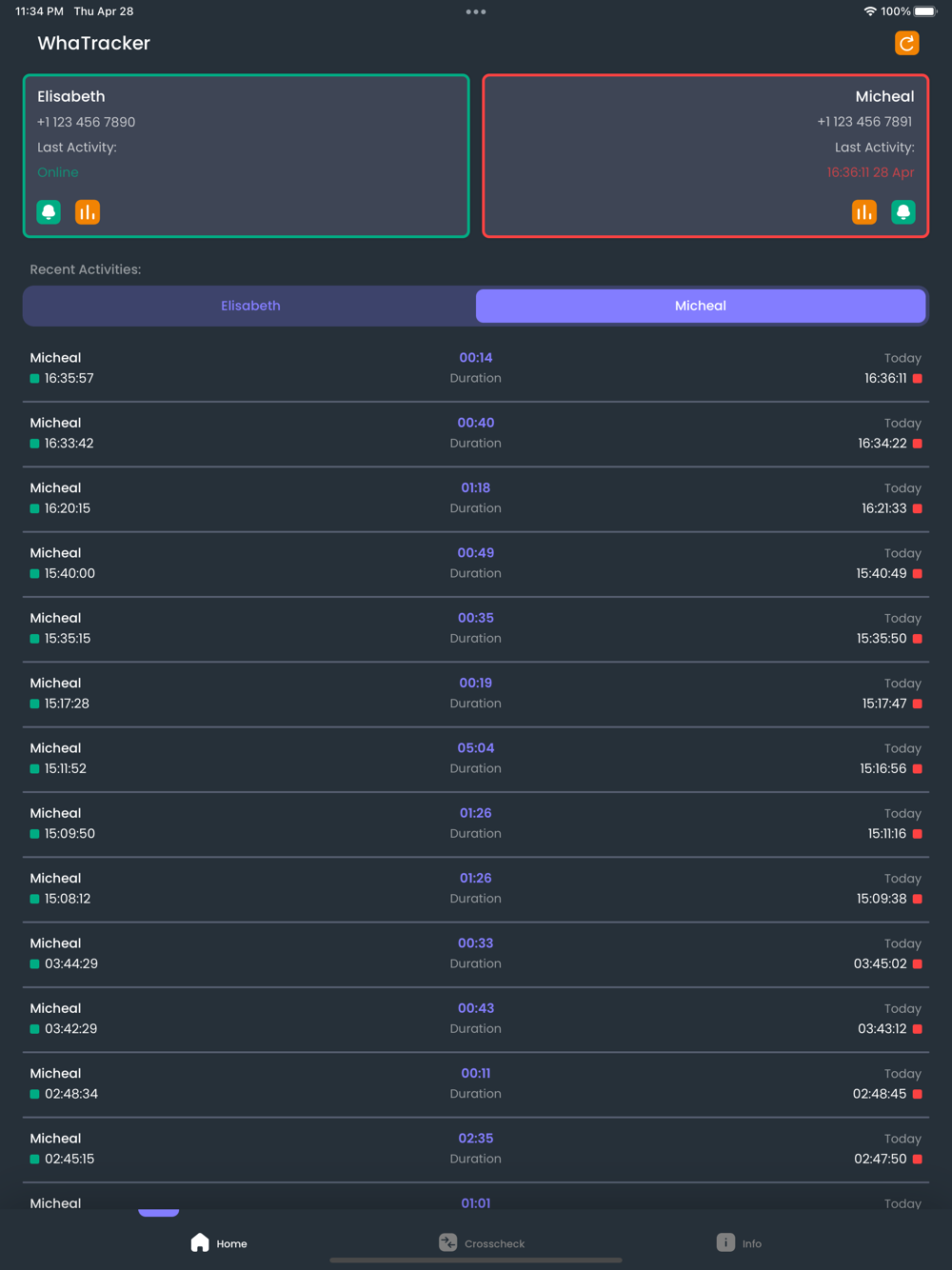Tap the 02:35 duration activity row
The height and width of the screenshot is (1270, 952).
pyautogui.click(x=476, y=1149)
